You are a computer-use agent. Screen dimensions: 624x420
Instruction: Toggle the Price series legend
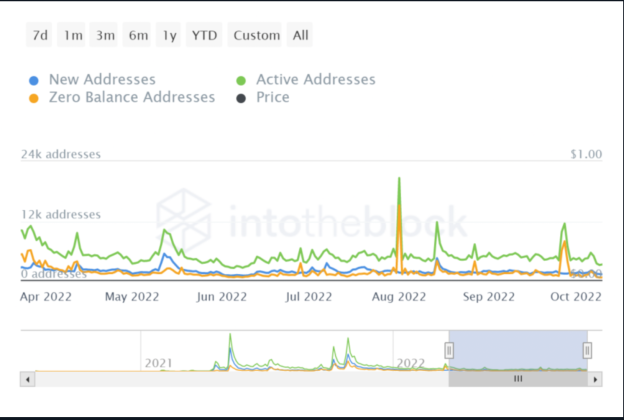[x=272, y=97]
